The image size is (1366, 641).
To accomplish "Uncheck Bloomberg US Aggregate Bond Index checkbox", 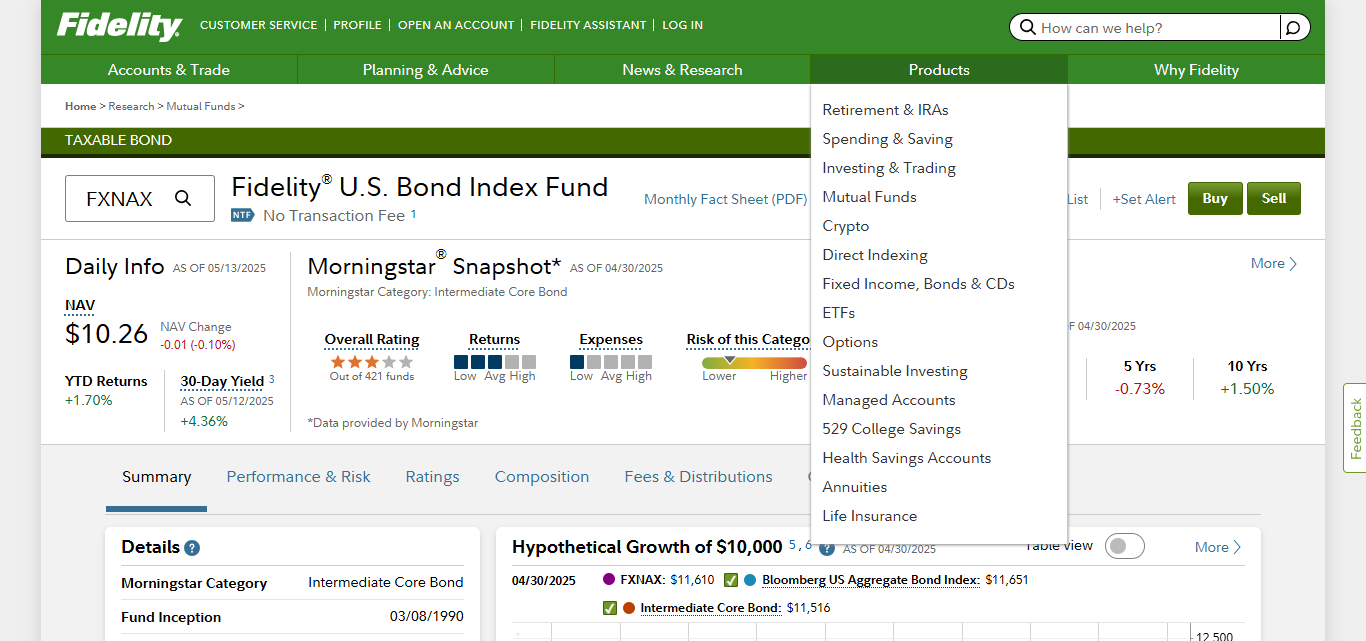I will [x=731, y=580].
